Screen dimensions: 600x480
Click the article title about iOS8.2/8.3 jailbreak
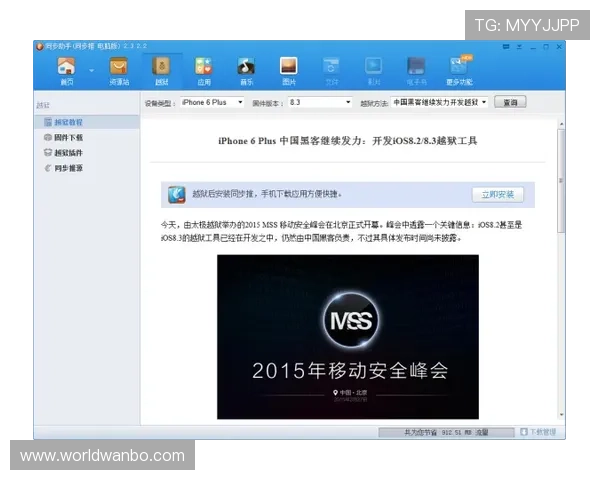pos(347,141)
